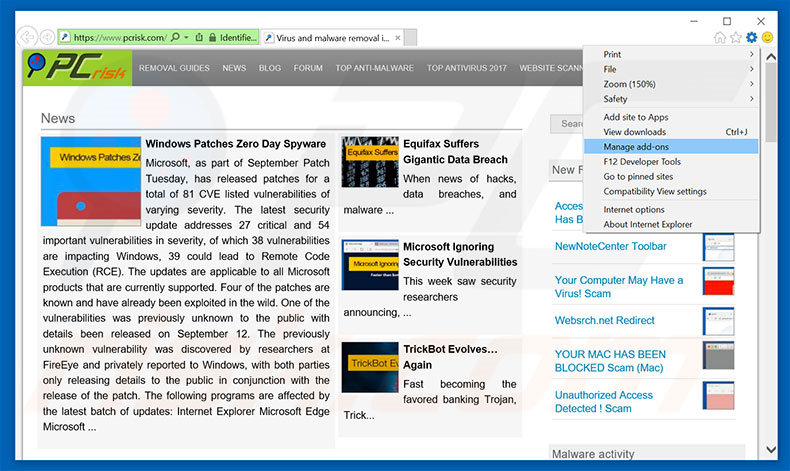Screen dimensions: 790x471
Task: Click the scrollbar down arrow
Action: click(771, 449)
